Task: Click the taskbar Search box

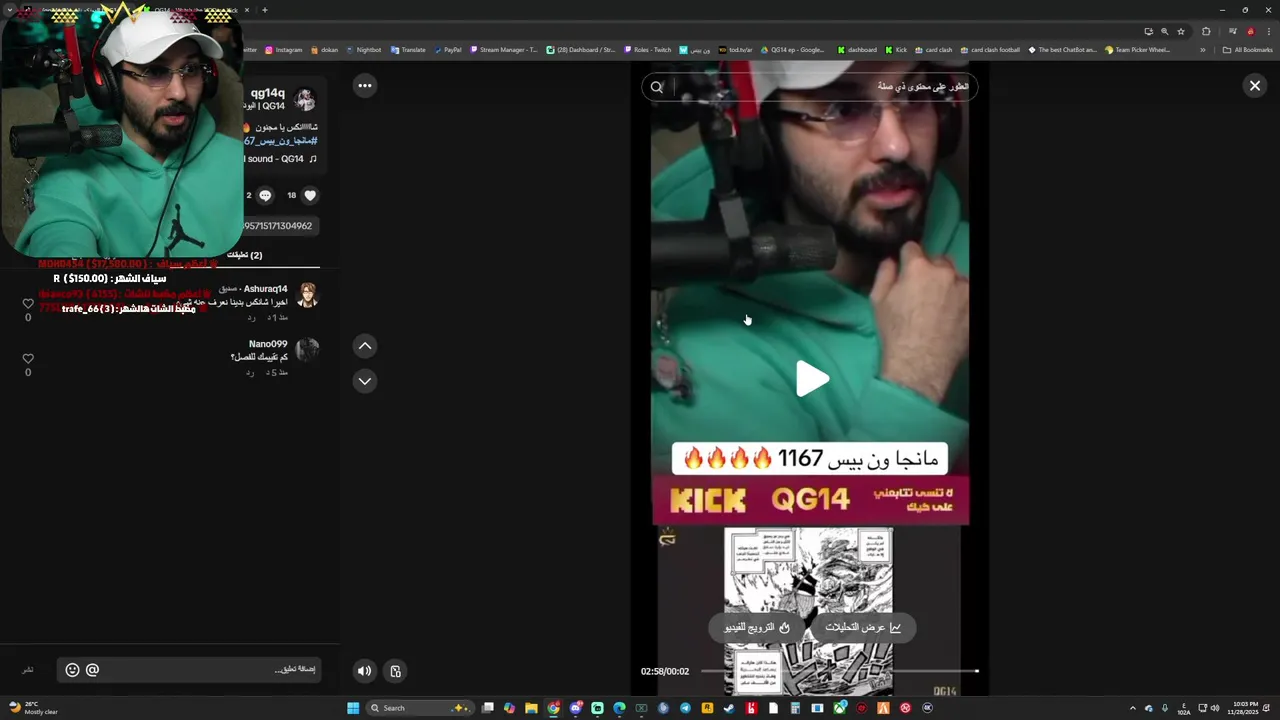Action: pyautogui.click(x=421, y=708)
